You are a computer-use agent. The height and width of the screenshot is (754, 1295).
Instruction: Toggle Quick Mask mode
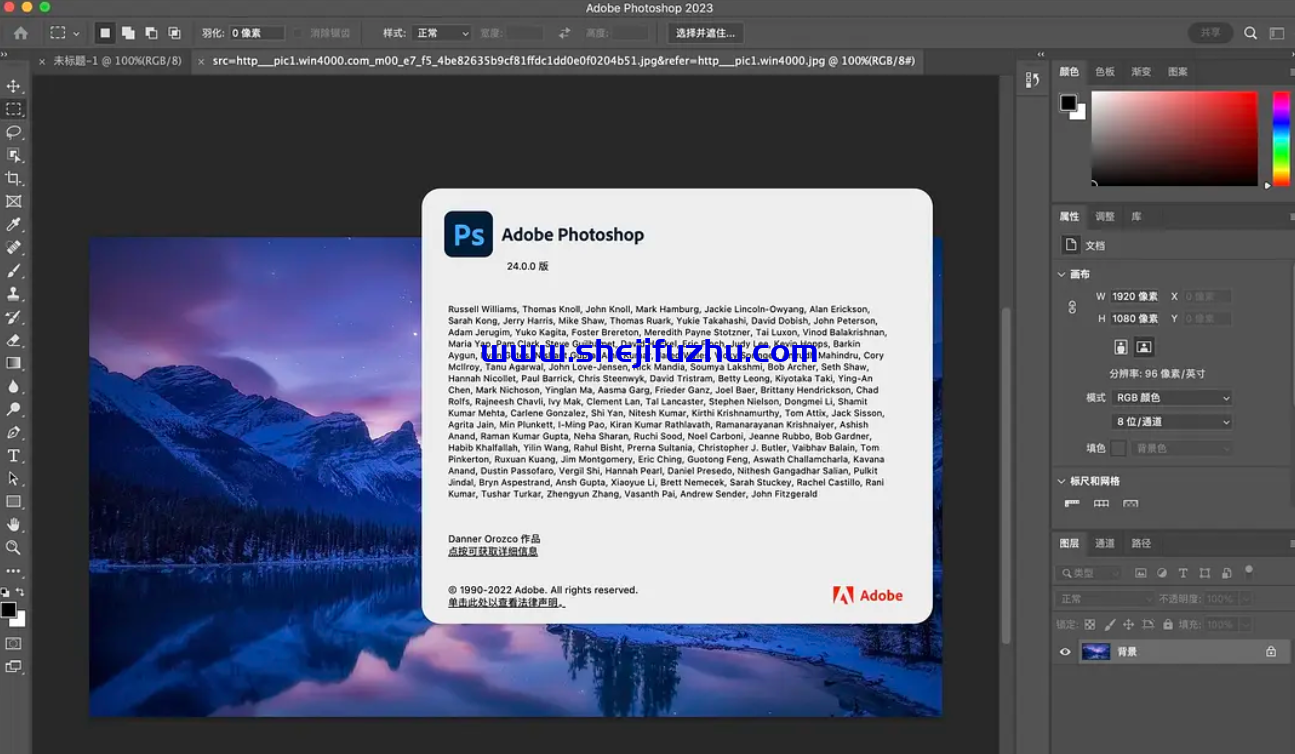click(x=14, y=643)
